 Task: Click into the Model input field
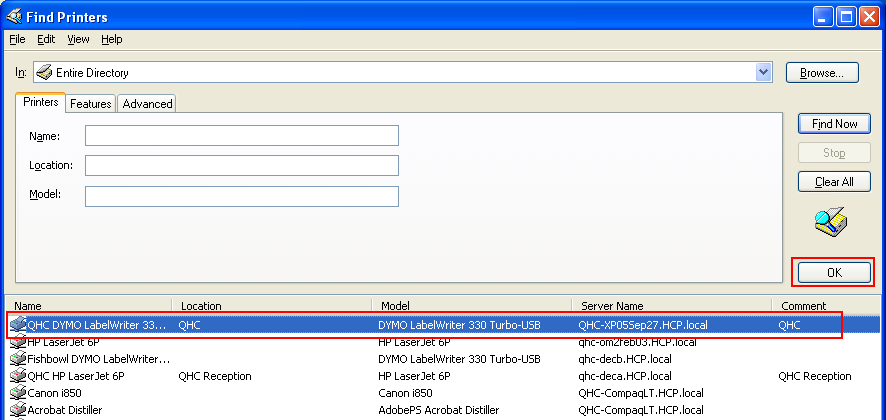[x=242, y=196]
